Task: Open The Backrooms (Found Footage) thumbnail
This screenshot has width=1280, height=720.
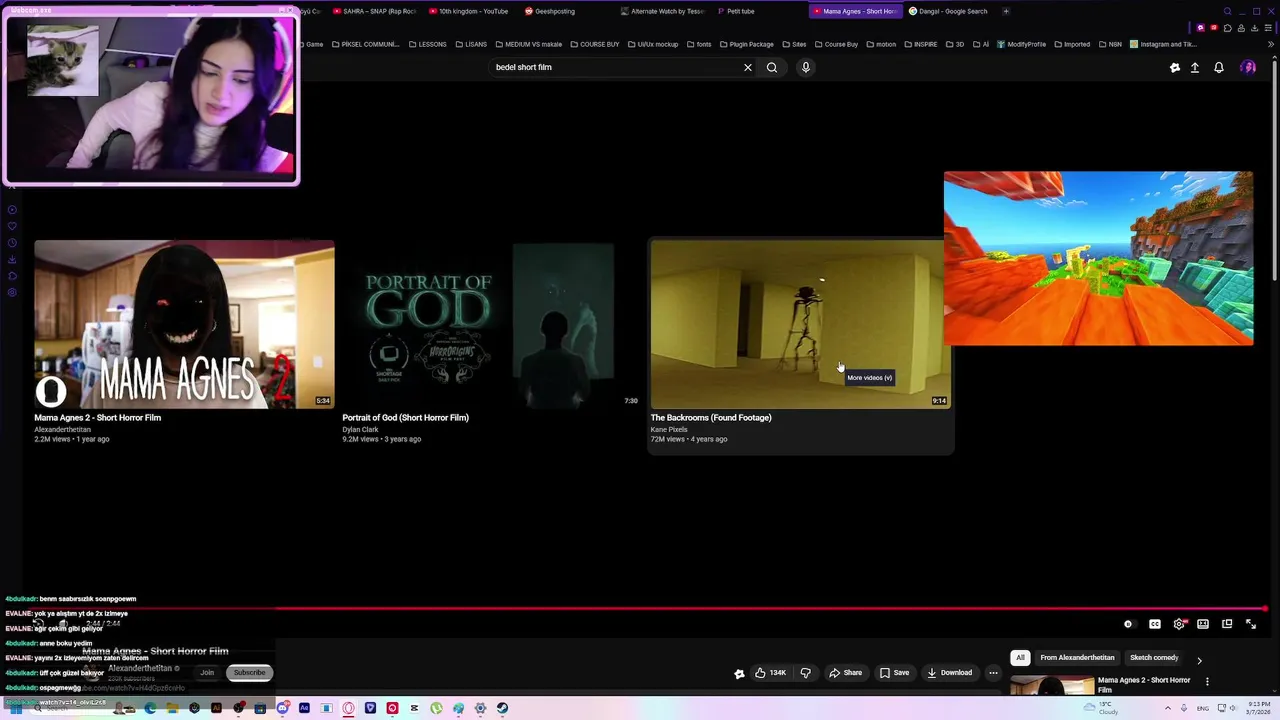Action: 800,324
